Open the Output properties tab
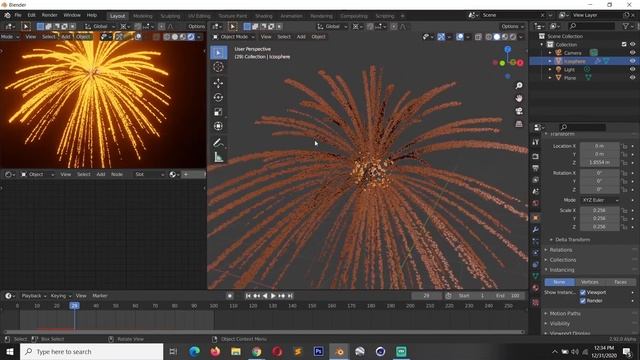Screen dimensions: 640x360 (536, 168)
